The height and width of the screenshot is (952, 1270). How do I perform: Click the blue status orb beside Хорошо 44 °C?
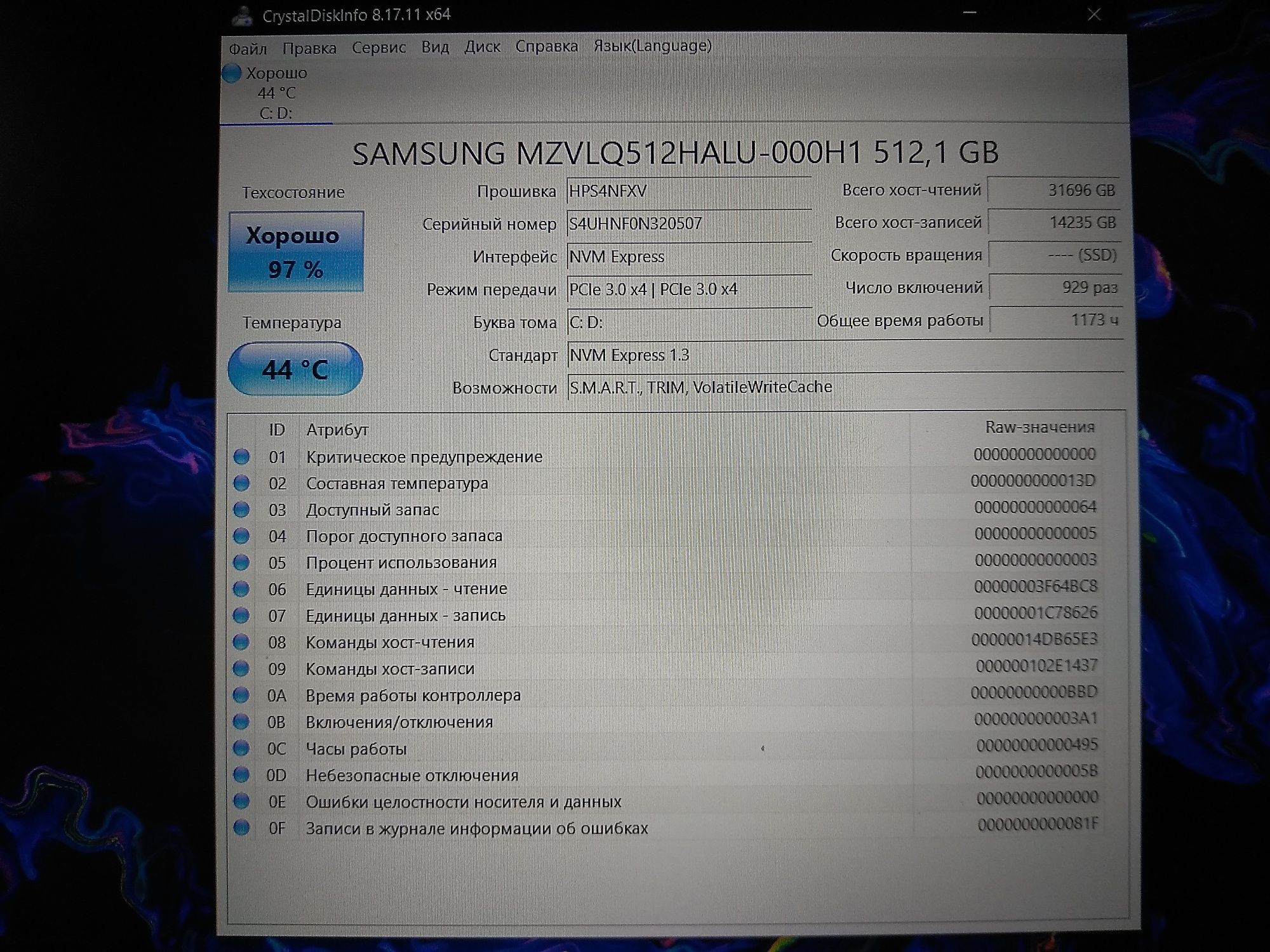coord(232,74)
